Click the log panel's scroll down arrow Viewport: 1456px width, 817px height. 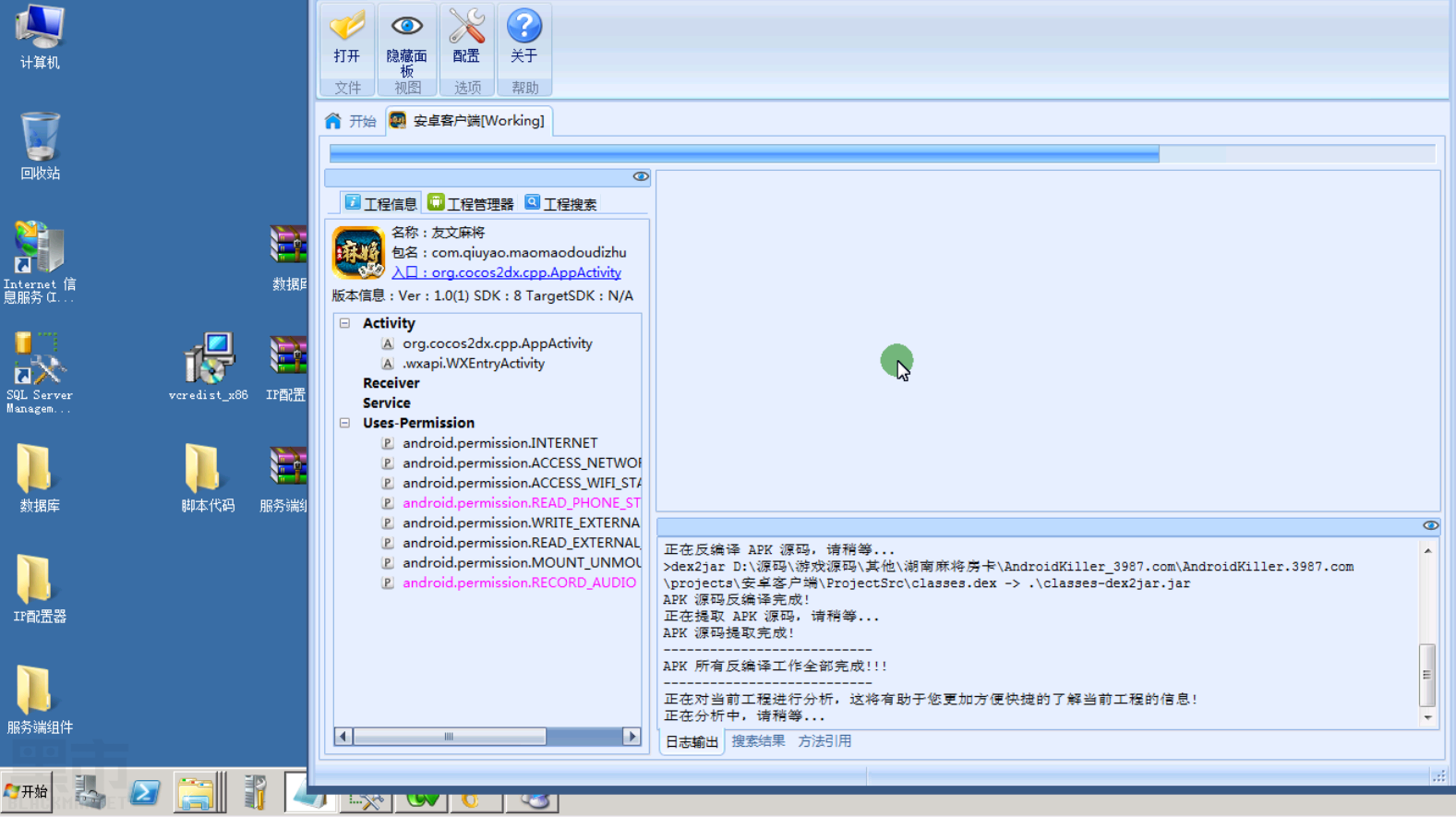1427,717
